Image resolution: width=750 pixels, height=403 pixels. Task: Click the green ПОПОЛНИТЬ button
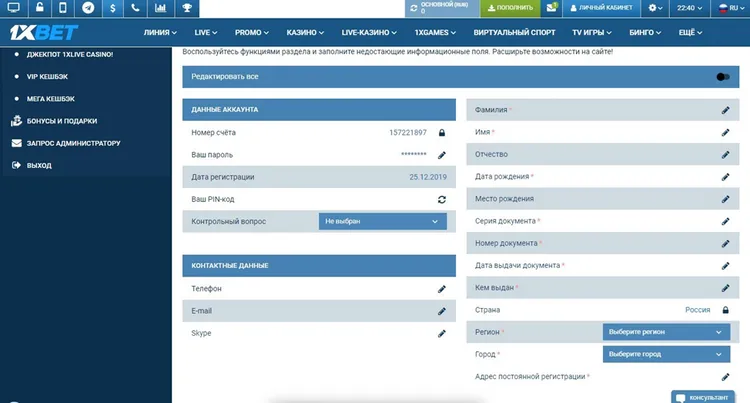[x=510, y=8]
